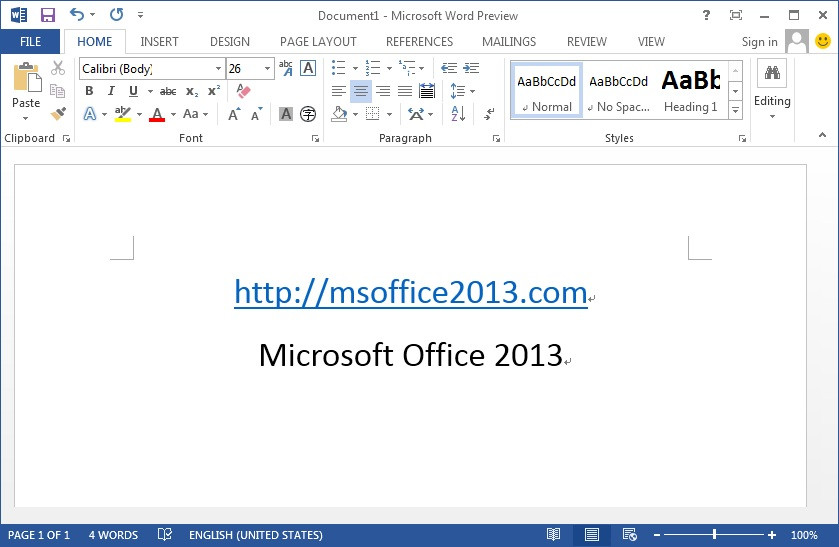
Task: Apply the No Spacing style
Action: [619, 90]
